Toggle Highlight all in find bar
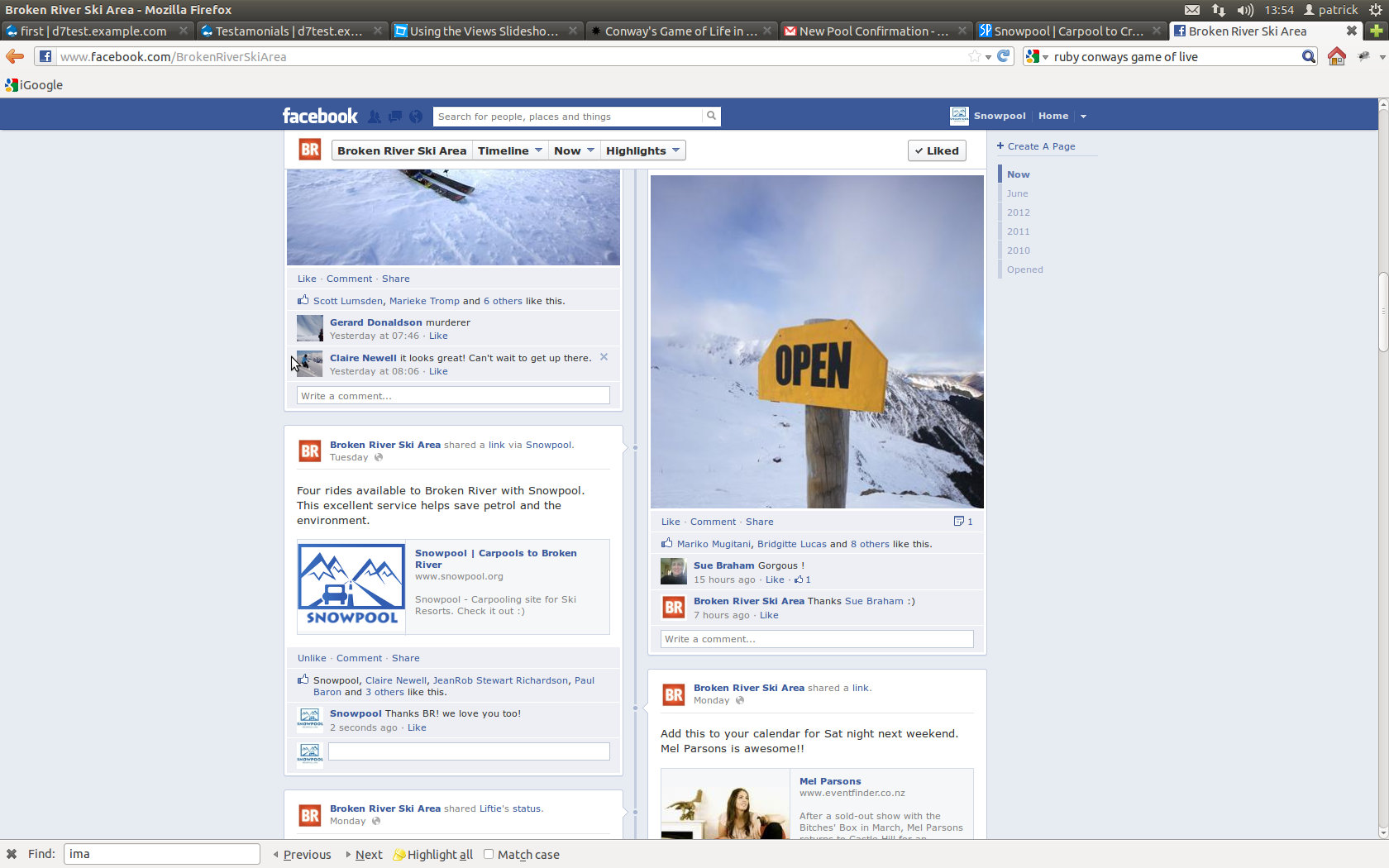Viewport: 1389px width, 868px height. pyautogui.click(x=432, y=854)
